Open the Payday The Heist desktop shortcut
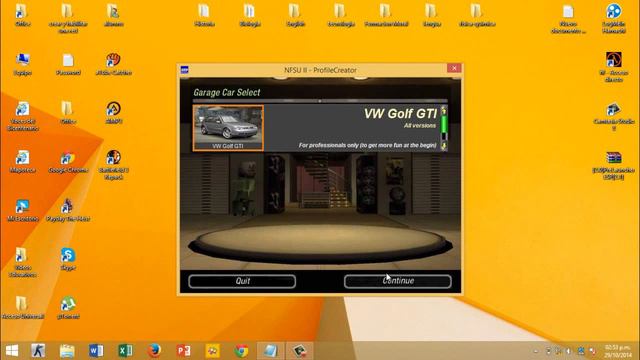Screen dimensions: 640x360 [x=68, y=210]
